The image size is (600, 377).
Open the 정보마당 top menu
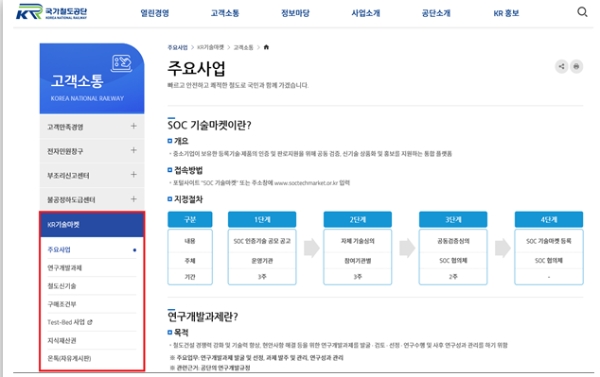point(295,13)
